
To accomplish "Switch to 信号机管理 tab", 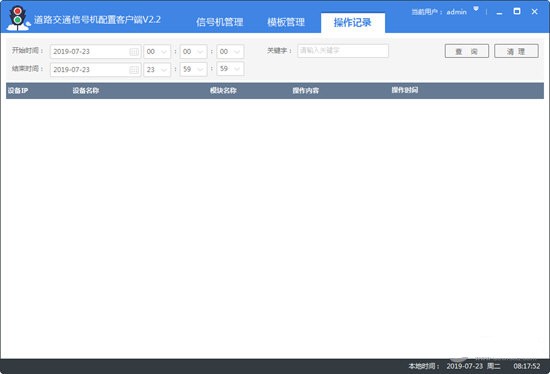I will point(220,22).
